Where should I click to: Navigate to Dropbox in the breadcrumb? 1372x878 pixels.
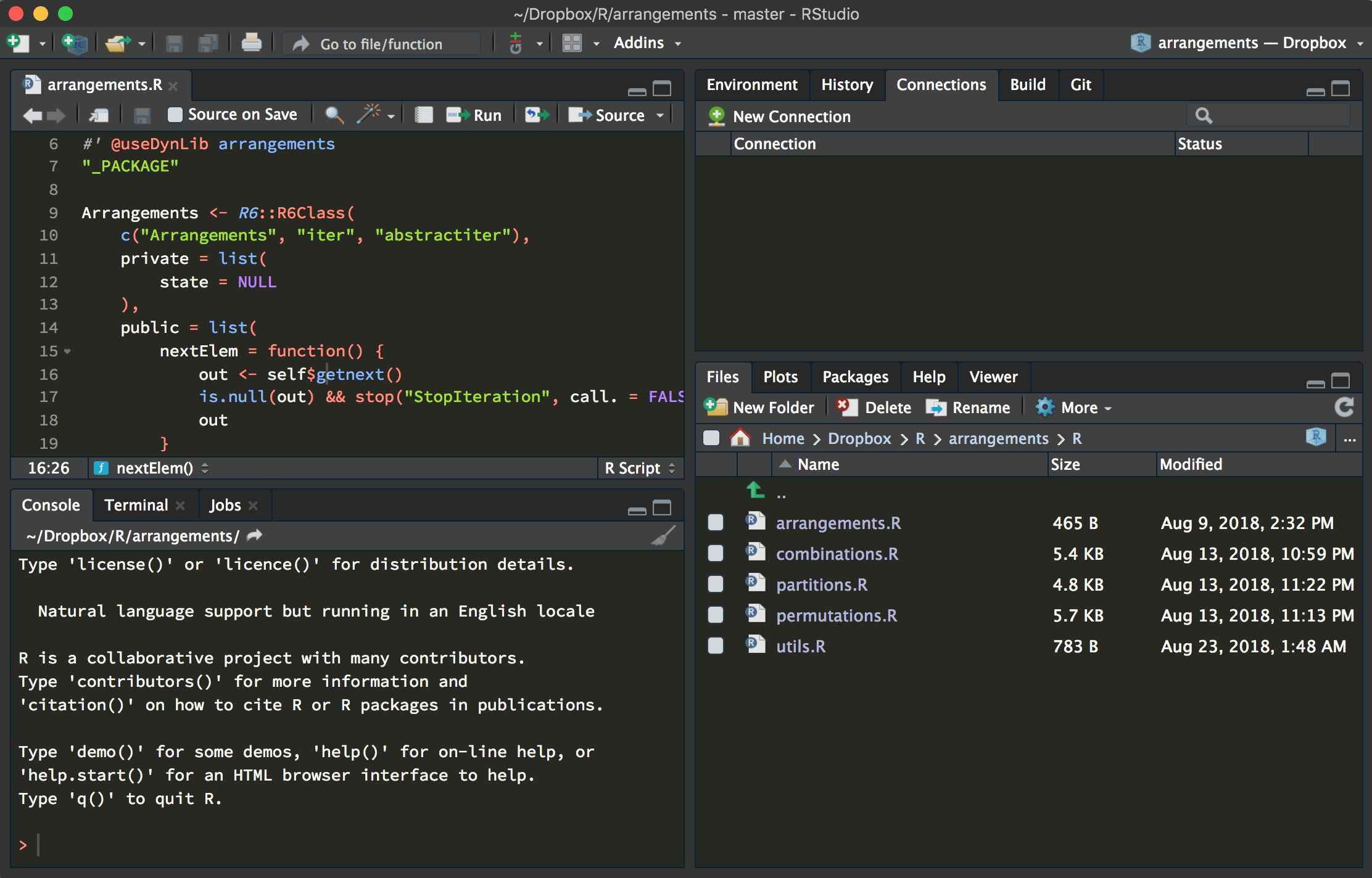click(859, 438)
